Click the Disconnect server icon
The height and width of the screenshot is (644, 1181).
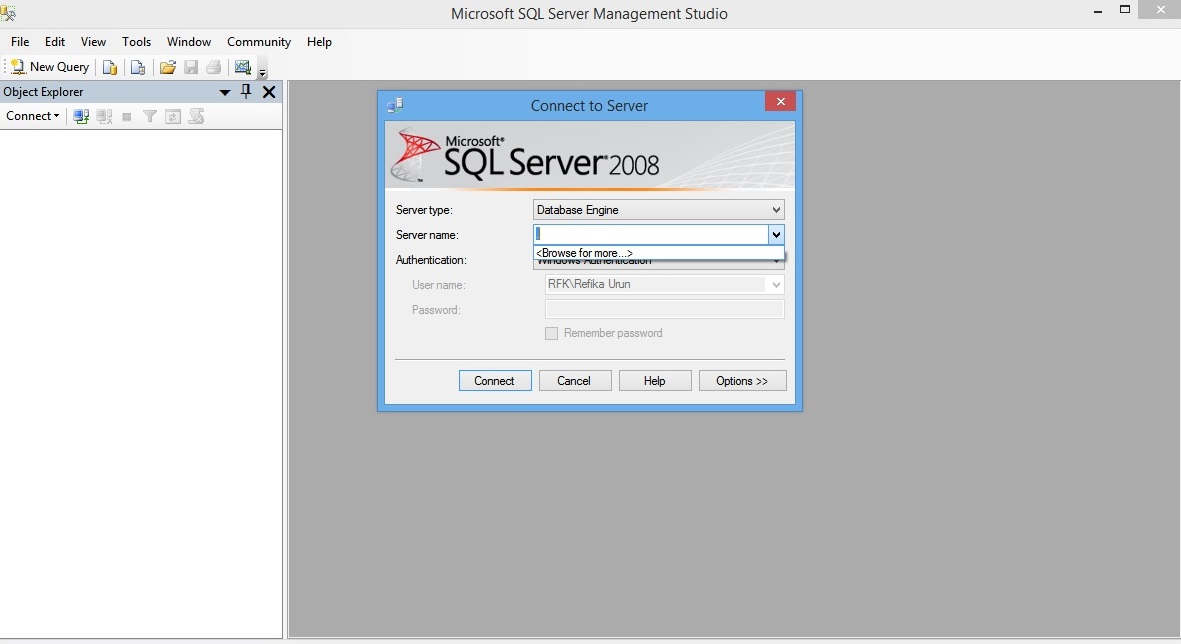tap(105, 116)
